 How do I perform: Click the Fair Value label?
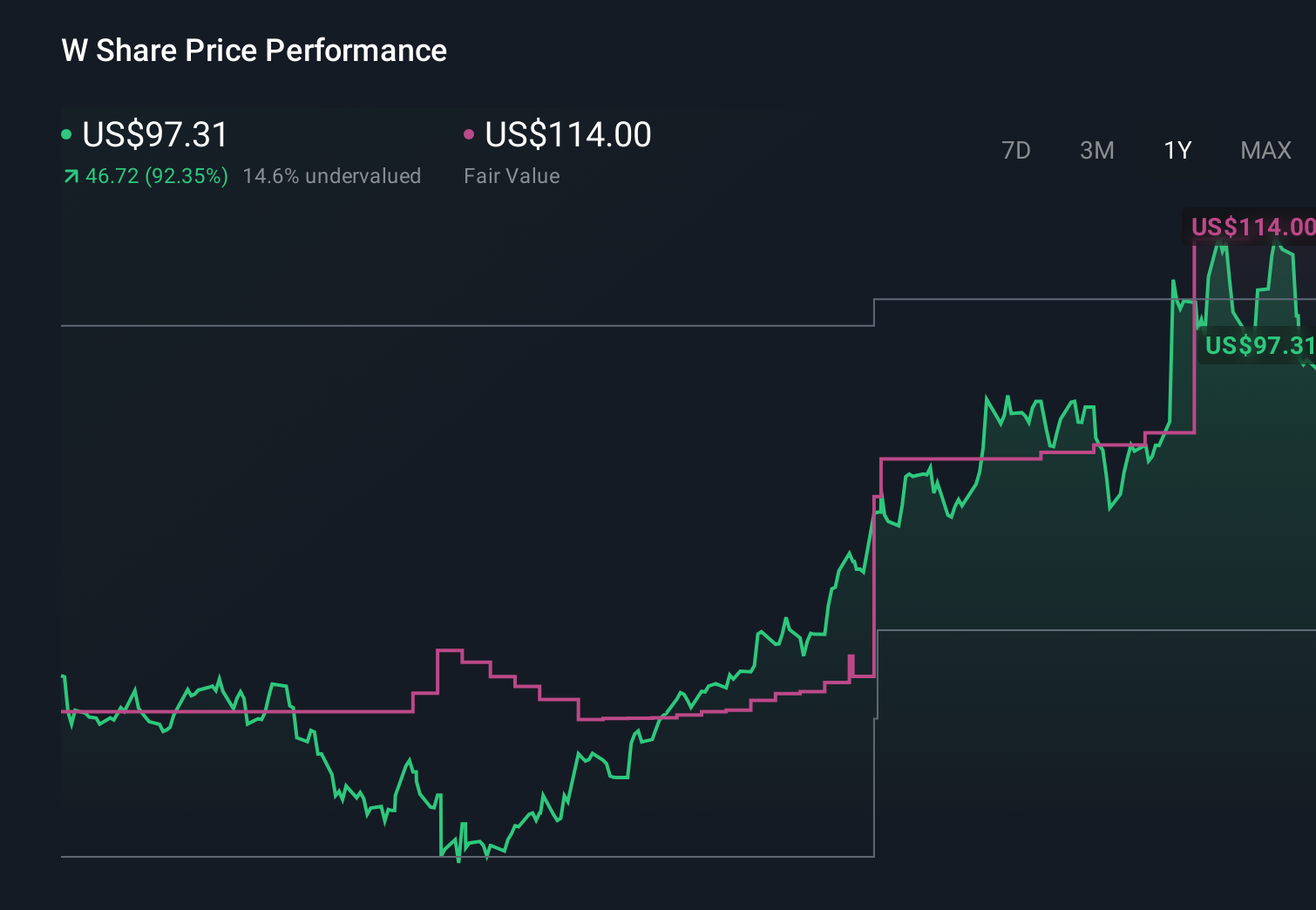coord(512,176)
